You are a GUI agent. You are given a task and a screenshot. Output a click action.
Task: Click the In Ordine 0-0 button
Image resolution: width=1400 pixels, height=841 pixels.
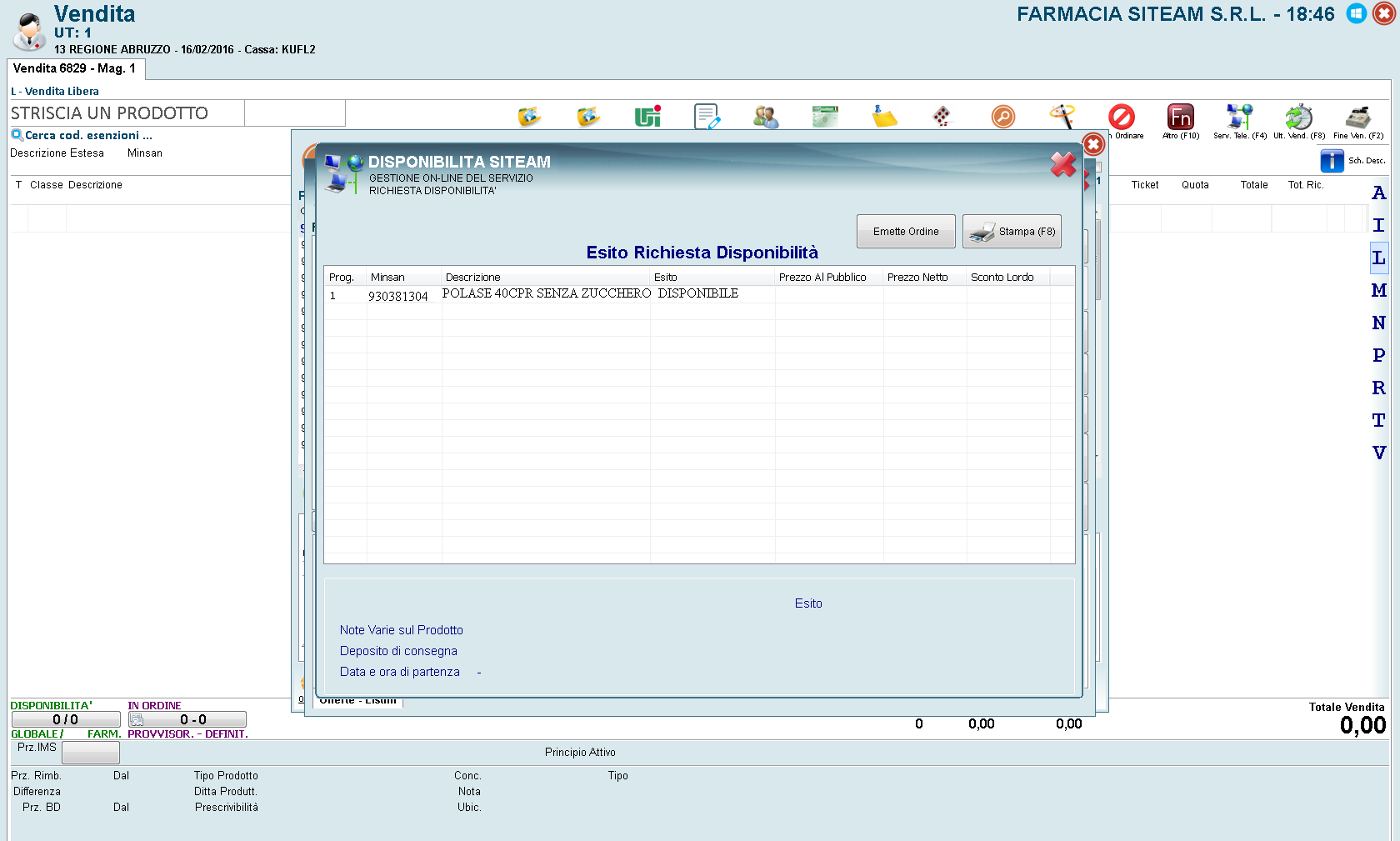(187, 719)
